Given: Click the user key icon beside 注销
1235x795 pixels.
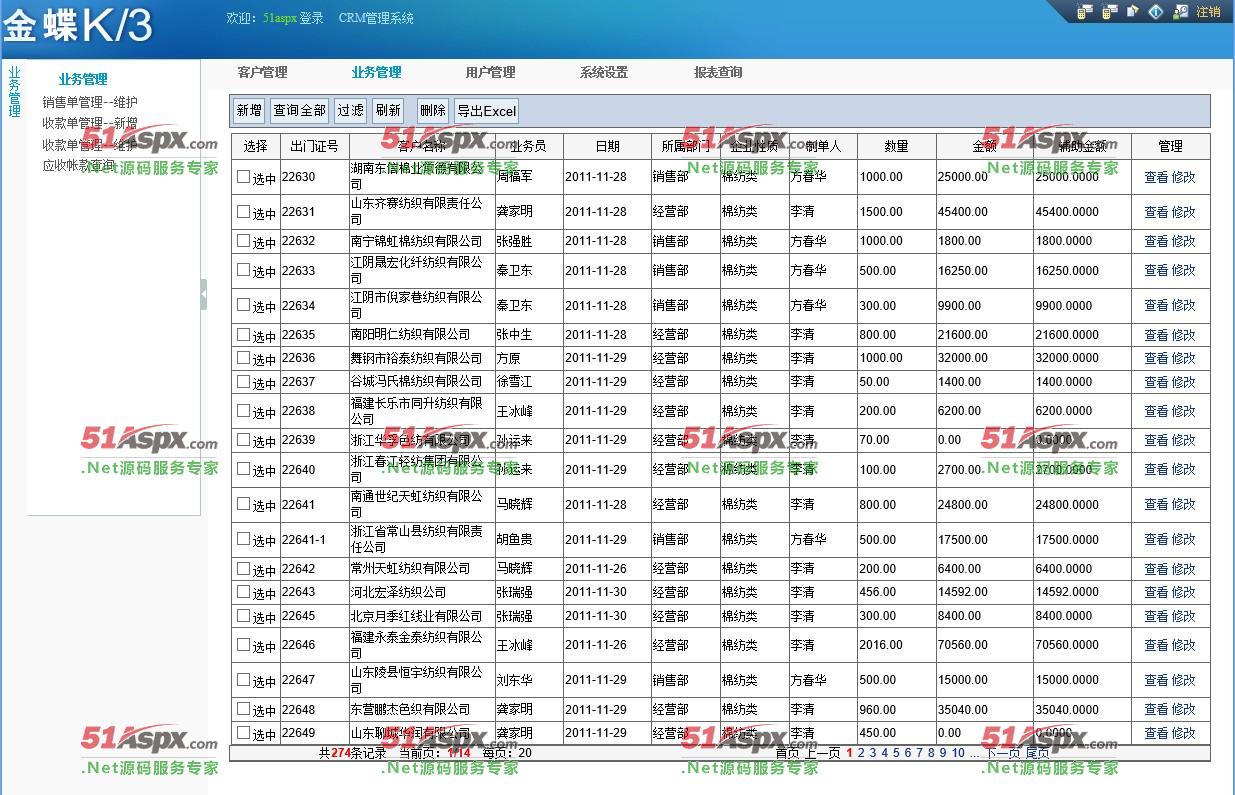Looking at the screenshot, I should coord(1180,12).
